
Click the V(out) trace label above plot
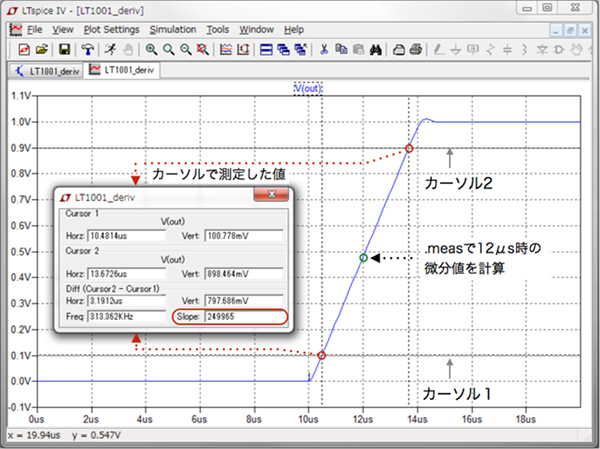(307, 88)
